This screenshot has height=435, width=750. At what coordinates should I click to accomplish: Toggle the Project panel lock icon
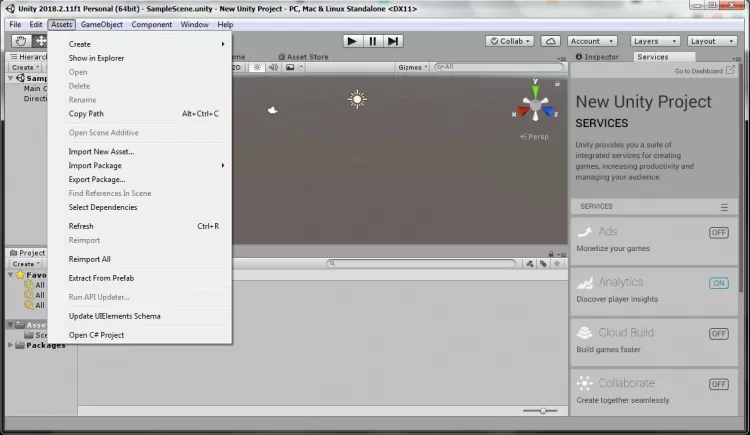[x=551, y=254]
